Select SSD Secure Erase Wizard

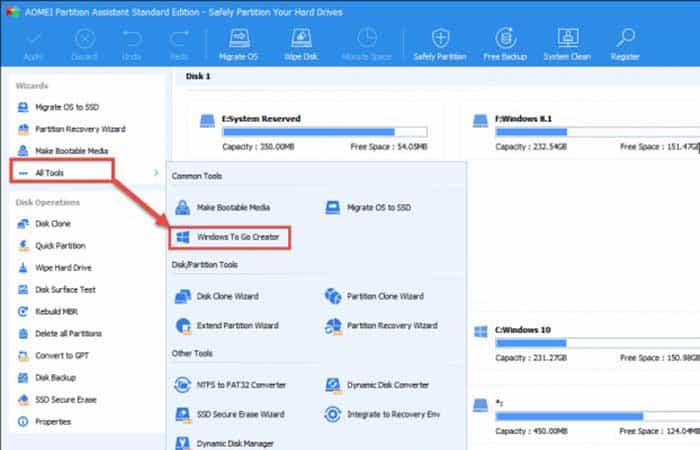[x=229, y=414]
